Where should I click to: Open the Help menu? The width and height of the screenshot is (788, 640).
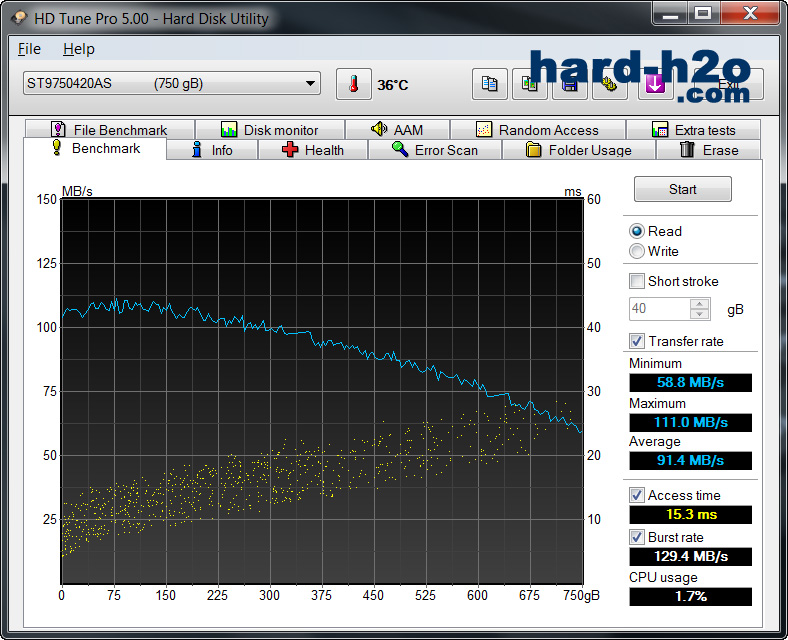coord(79,49)
